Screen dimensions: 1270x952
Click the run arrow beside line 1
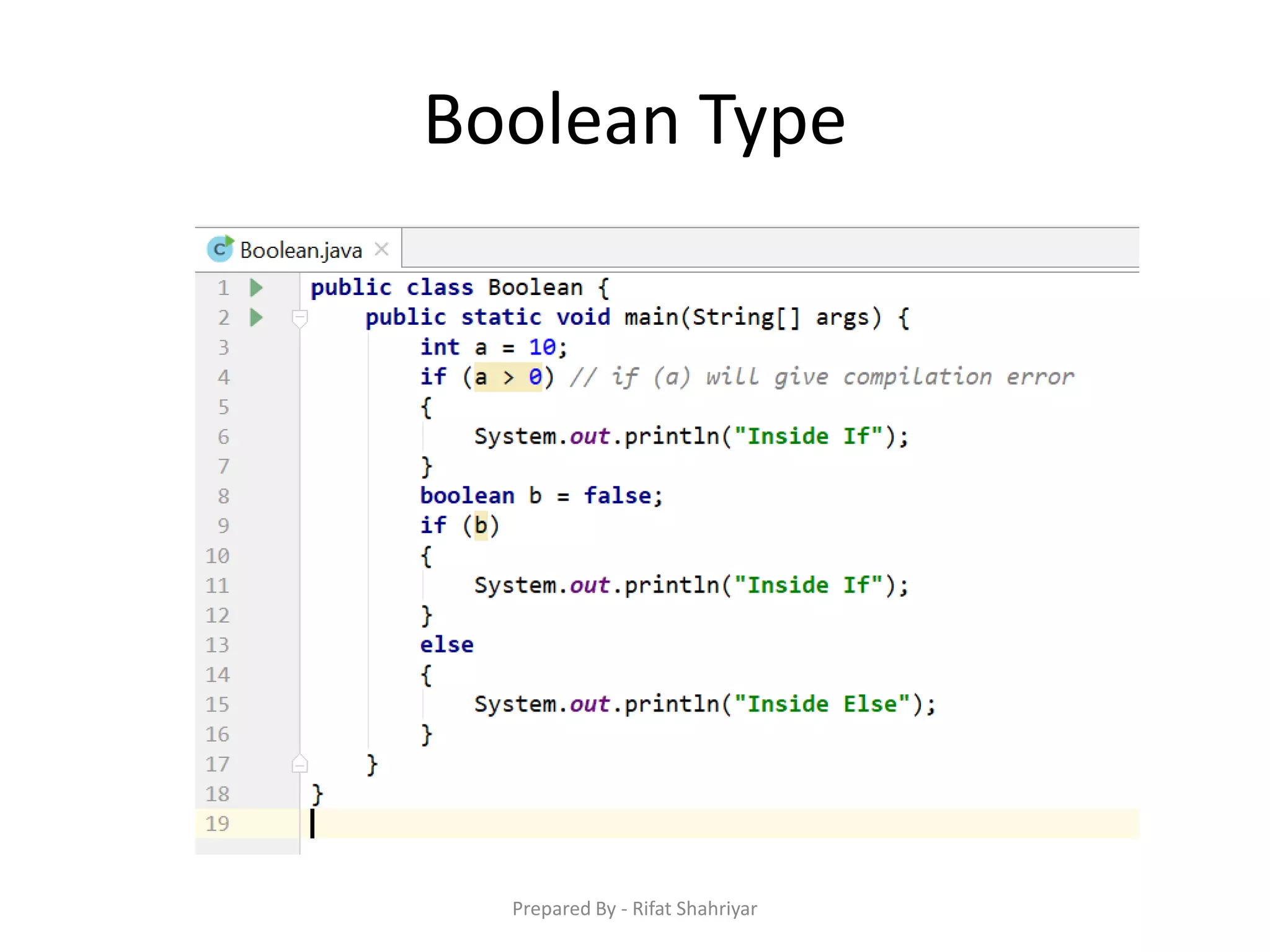(x=256, y=288)
